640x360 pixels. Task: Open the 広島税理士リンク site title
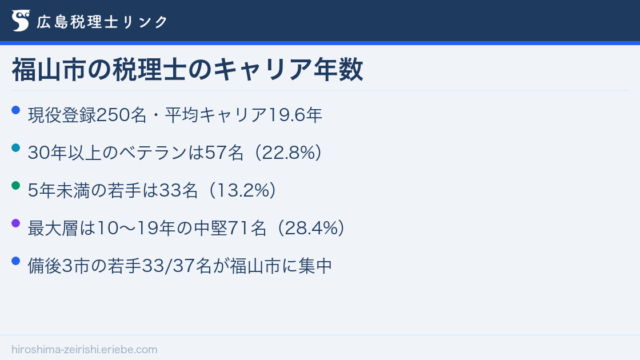click(102, 22)
